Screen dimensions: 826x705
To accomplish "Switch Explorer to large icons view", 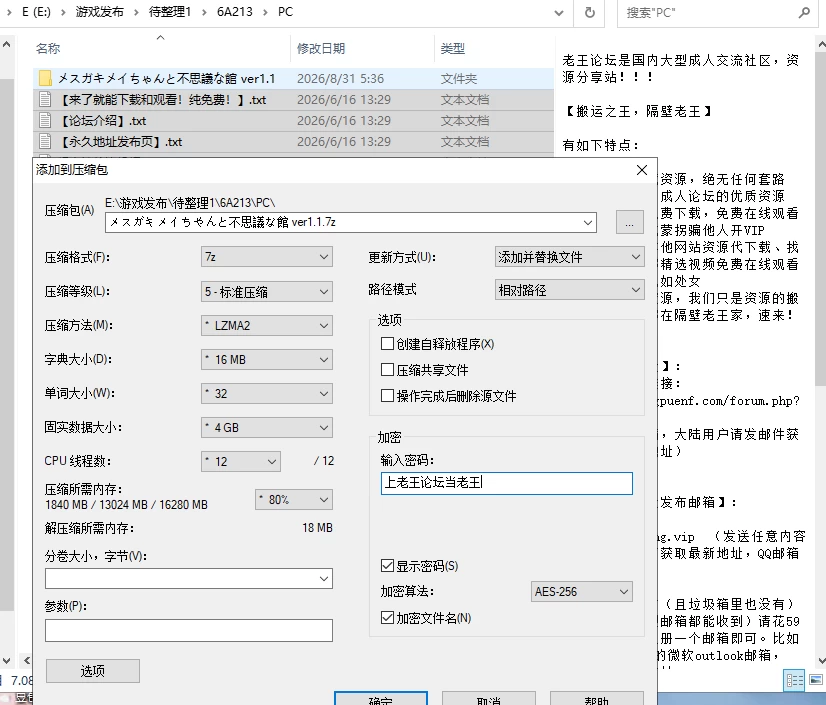I will (815, 680).
